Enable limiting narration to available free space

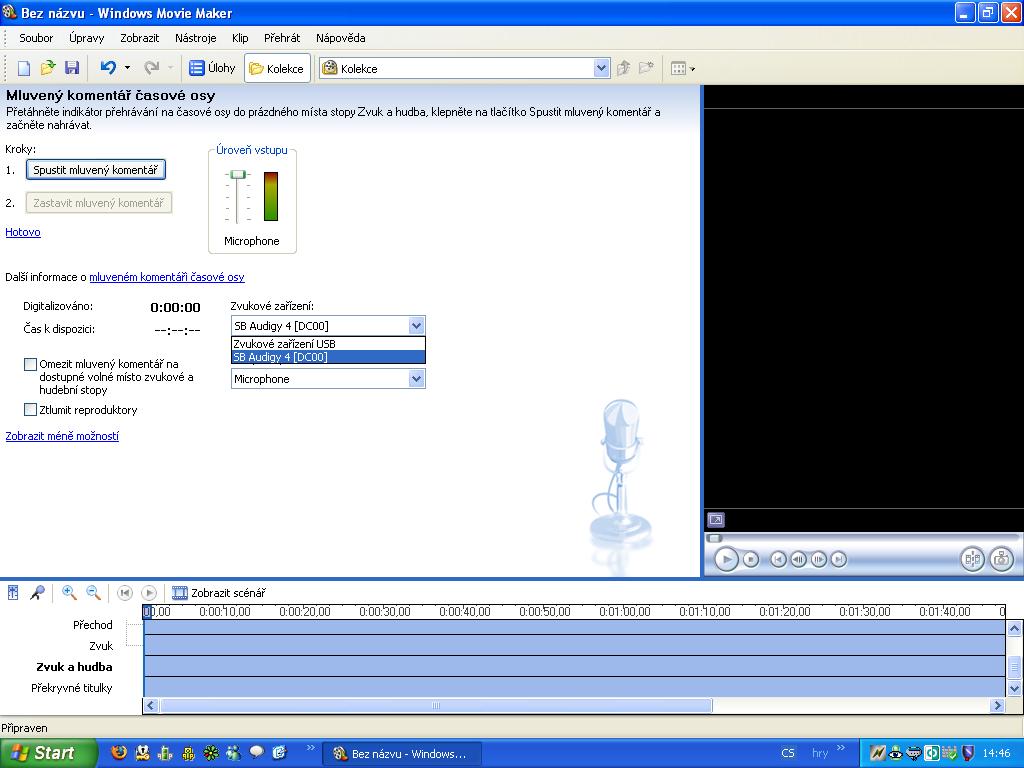30,364
